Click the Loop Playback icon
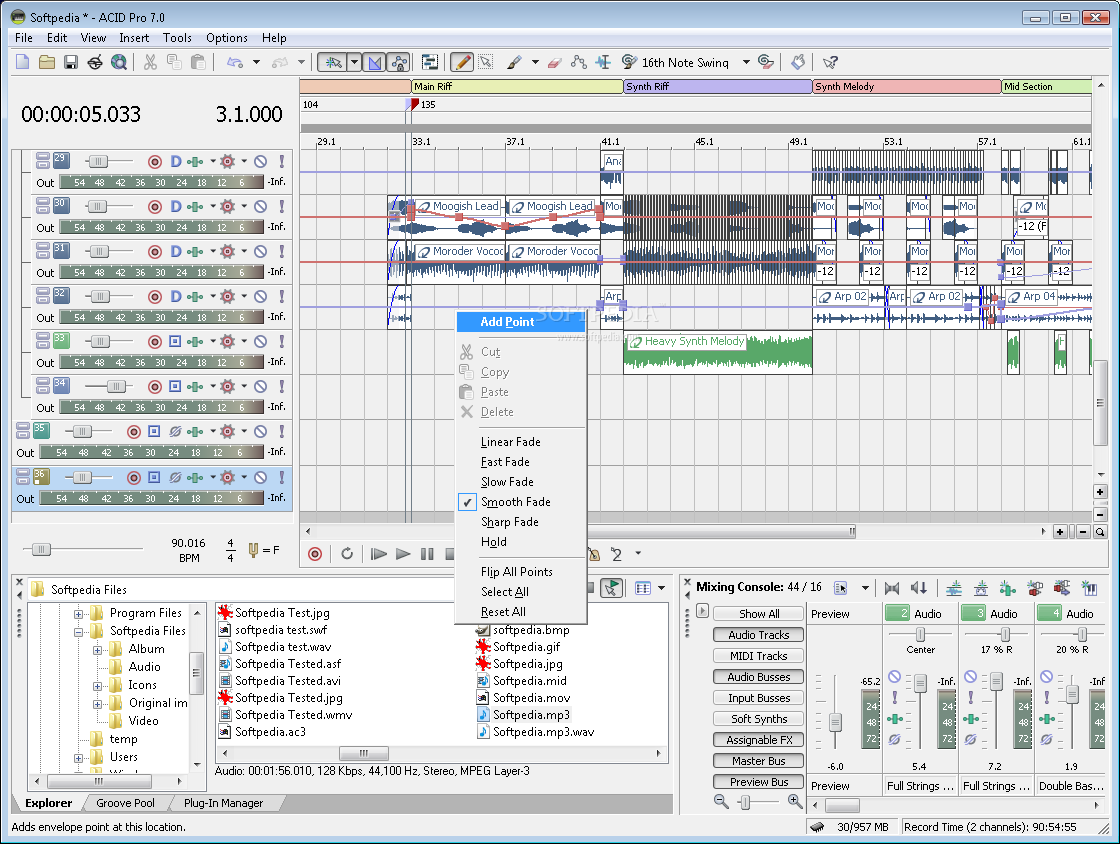 [x=347, y=553]
